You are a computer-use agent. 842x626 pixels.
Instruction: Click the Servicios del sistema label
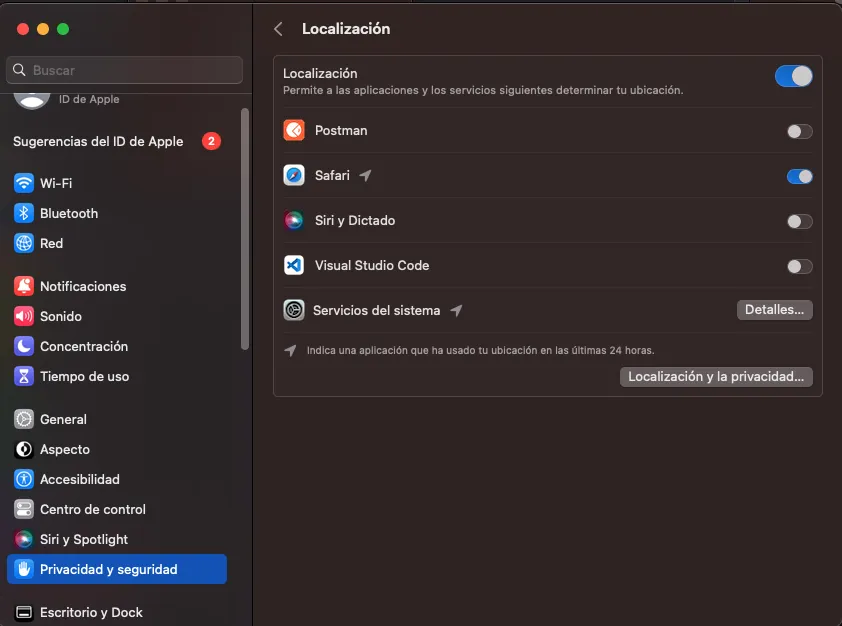[x=376, y=310]
